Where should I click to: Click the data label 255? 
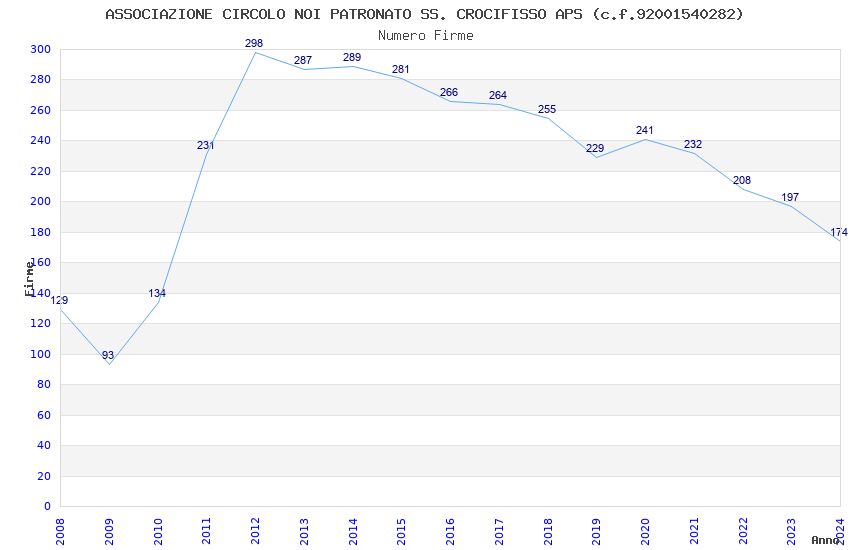546,109
